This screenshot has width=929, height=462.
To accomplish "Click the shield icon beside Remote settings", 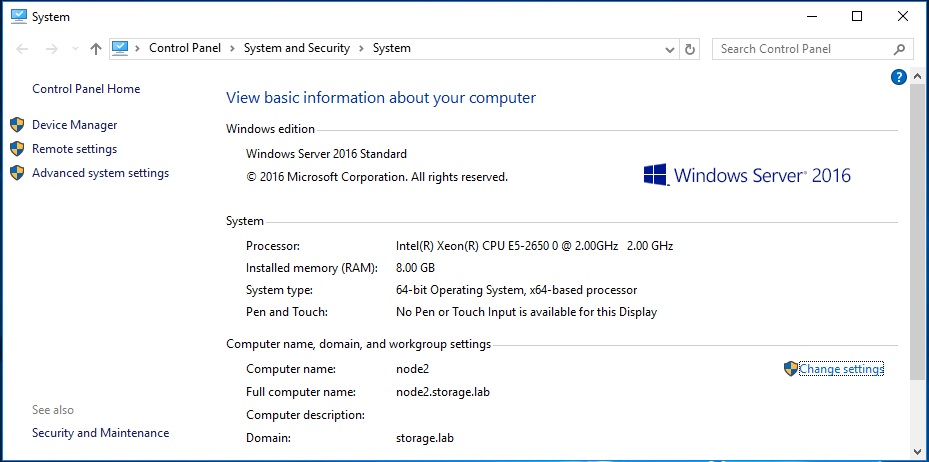I will [17, 149].
